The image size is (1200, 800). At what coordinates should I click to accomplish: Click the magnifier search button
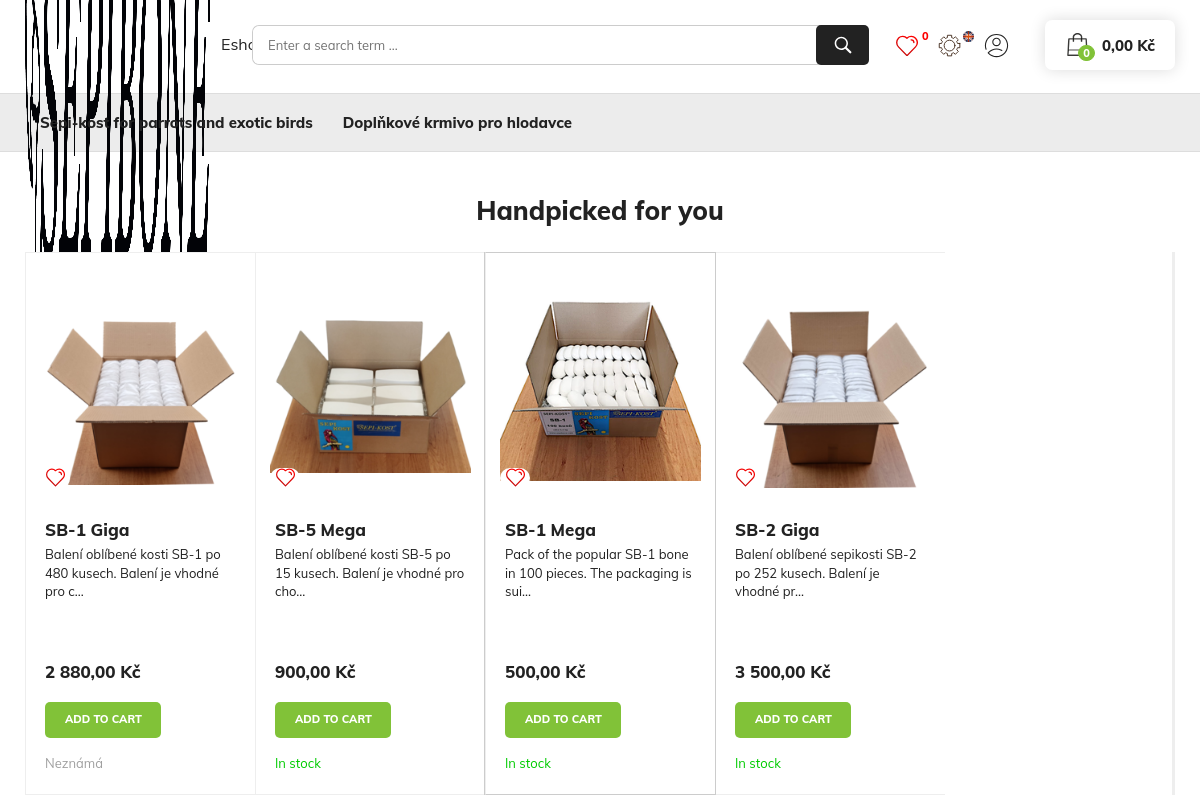[842, 45]
